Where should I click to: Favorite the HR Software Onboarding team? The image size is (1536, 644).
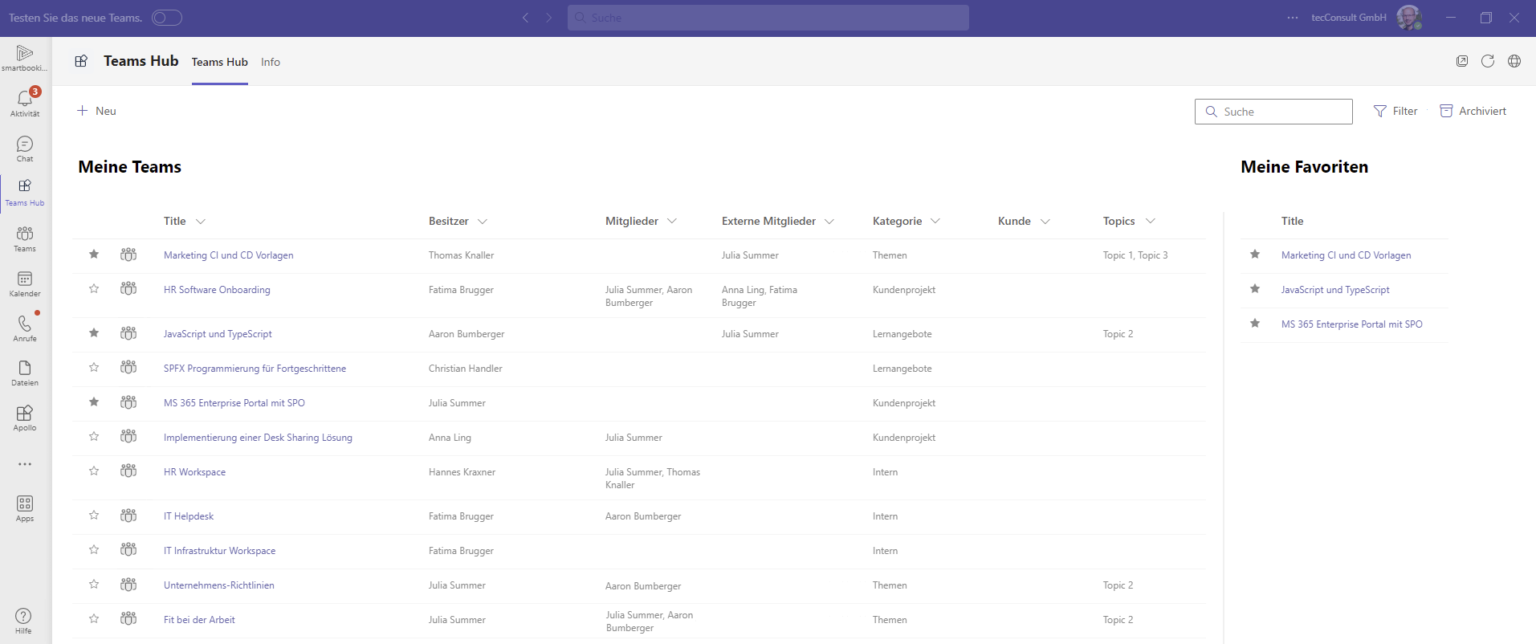click(94, 289)
